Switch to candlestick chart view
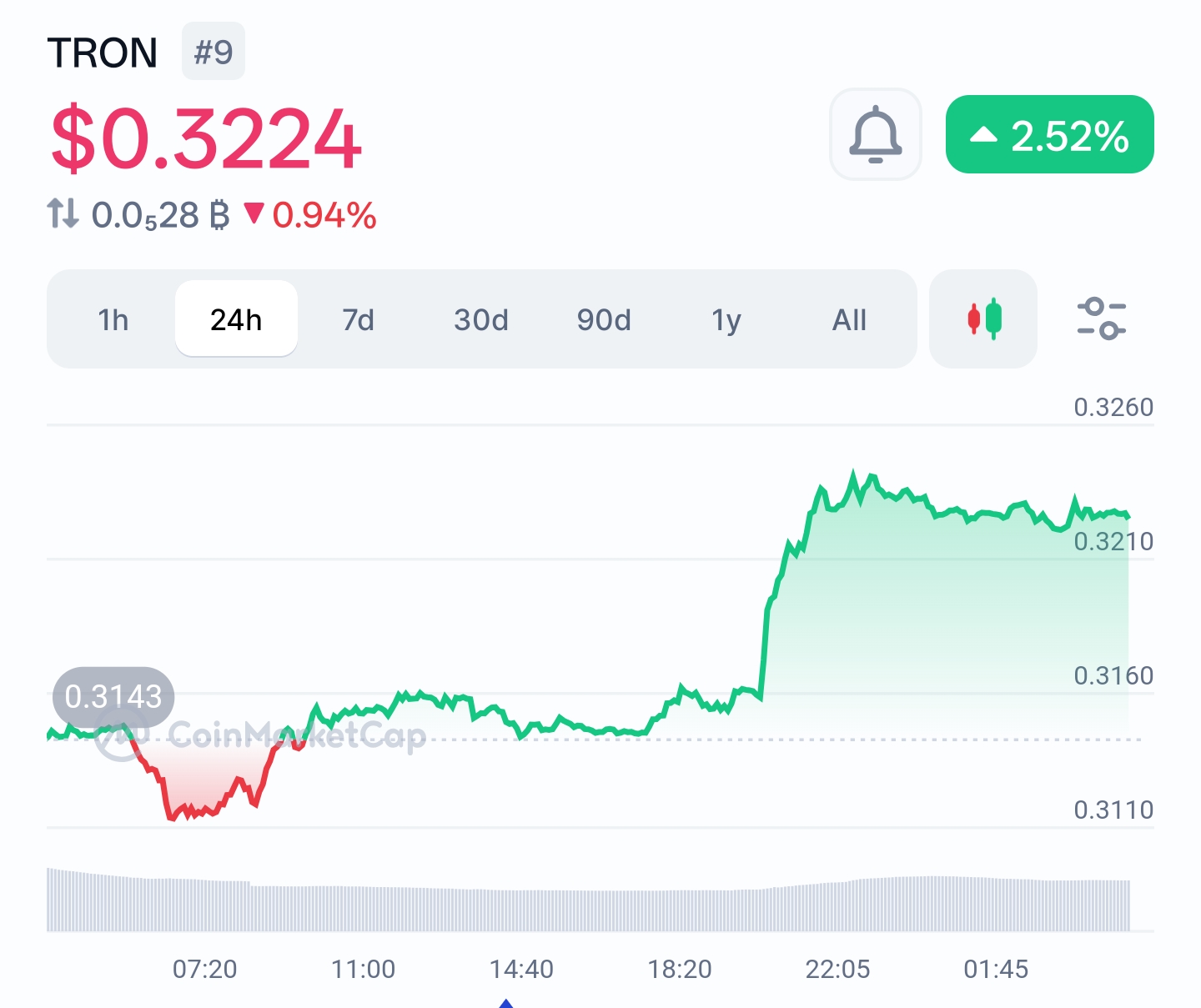Screen dimensions: 1201x1008 [x=983, y=318]
